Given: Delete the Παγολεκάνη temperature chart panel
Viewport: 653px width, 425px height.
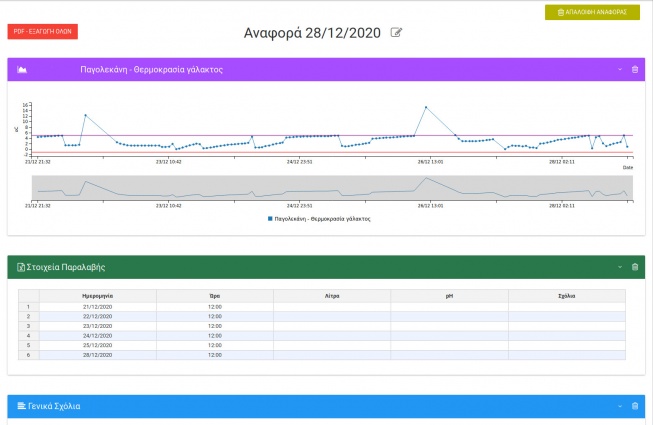Looking at the screenshot, I should point(634,70).
